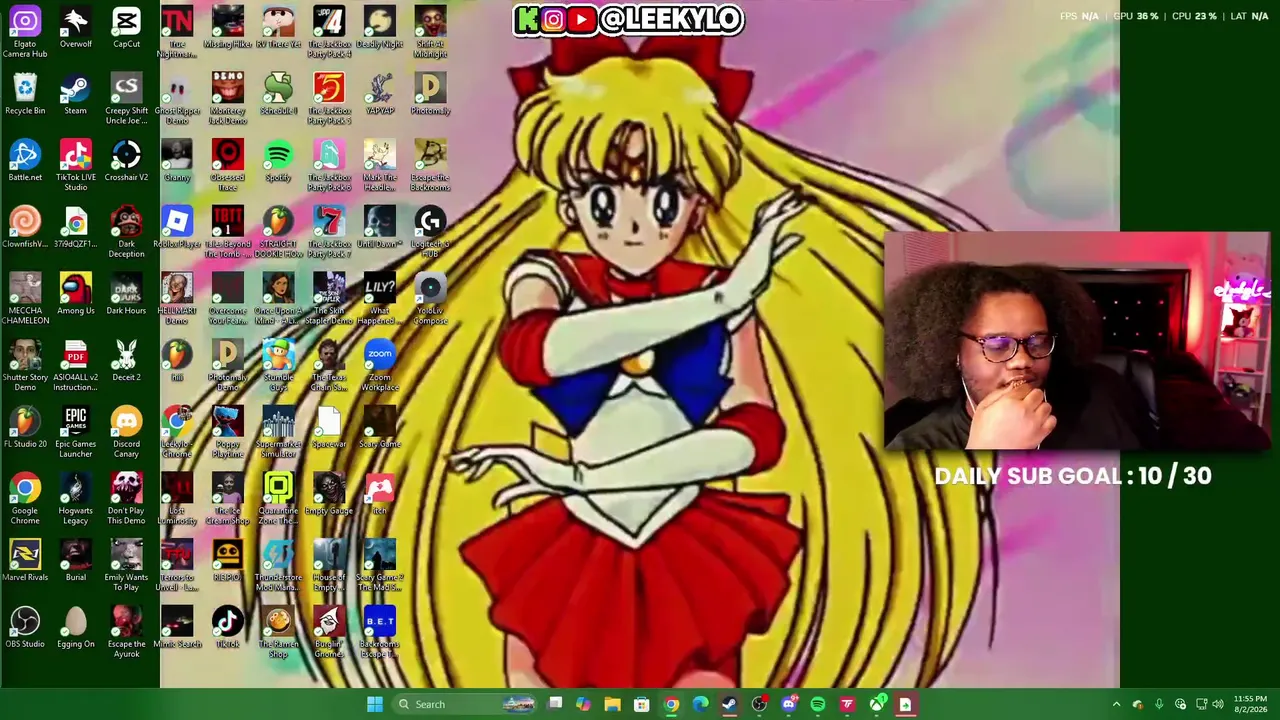Select The Ramen Shop desktop icon
Screen dimensions: 1280x720
coord(278,633)
